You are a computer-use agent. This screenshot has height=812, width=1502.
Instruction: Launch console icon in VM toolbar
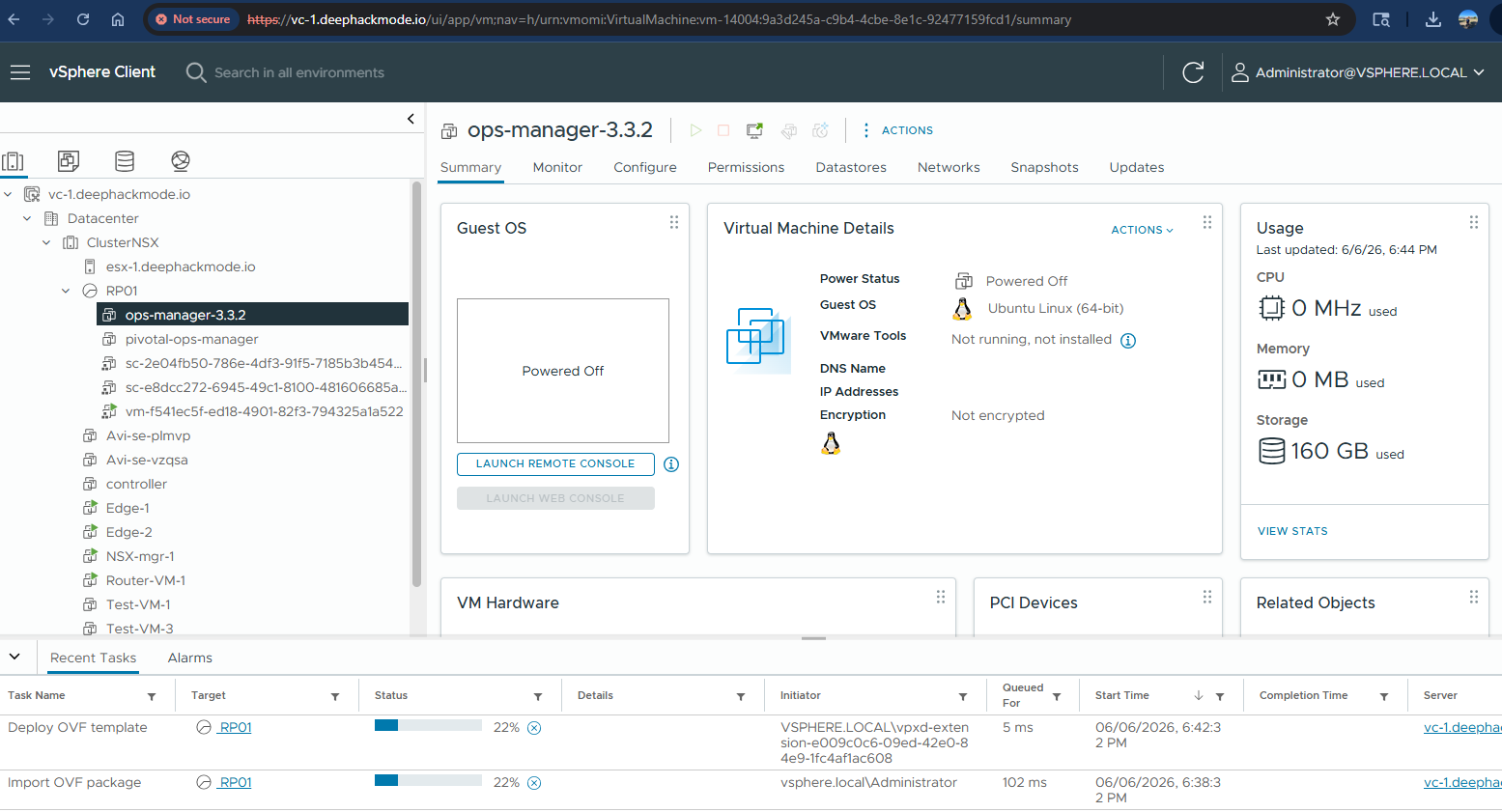click(x=754, y=130)
